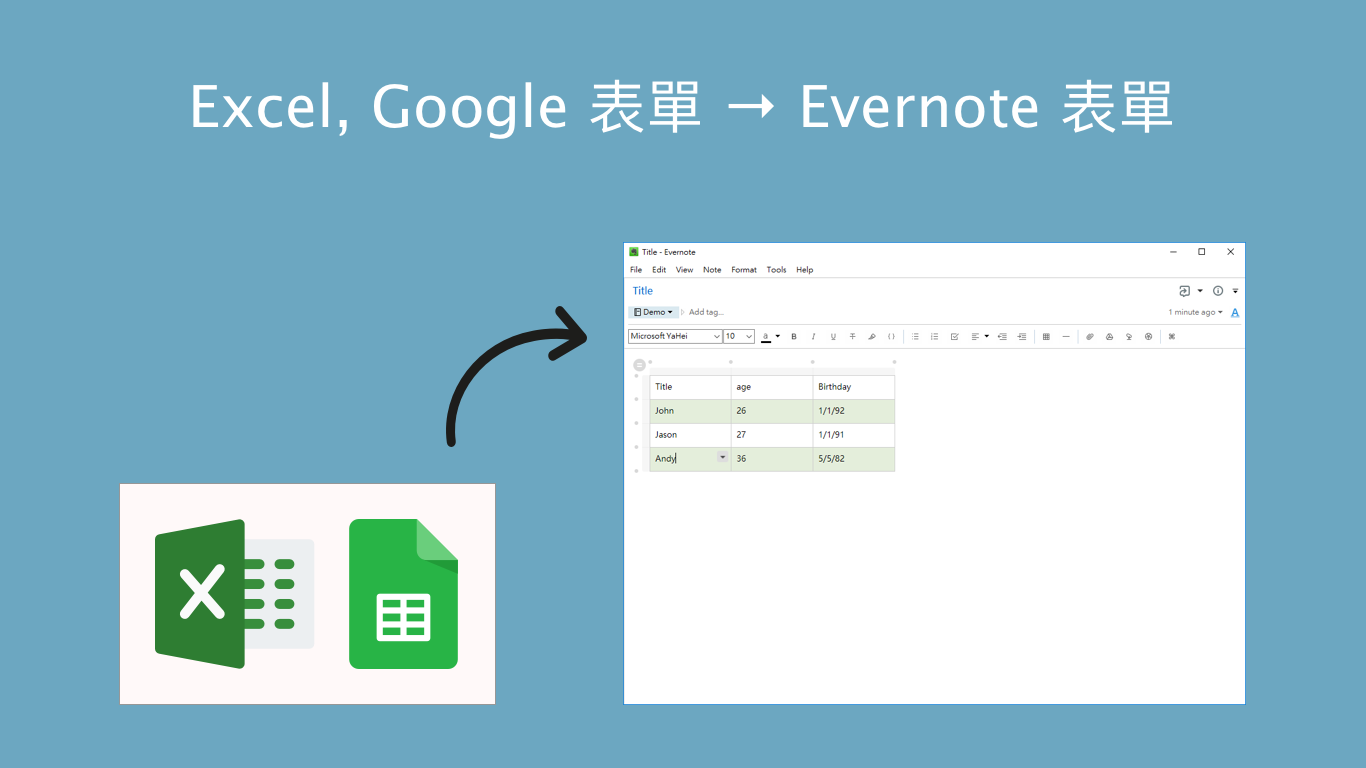Open the View menu

[684, 270]
